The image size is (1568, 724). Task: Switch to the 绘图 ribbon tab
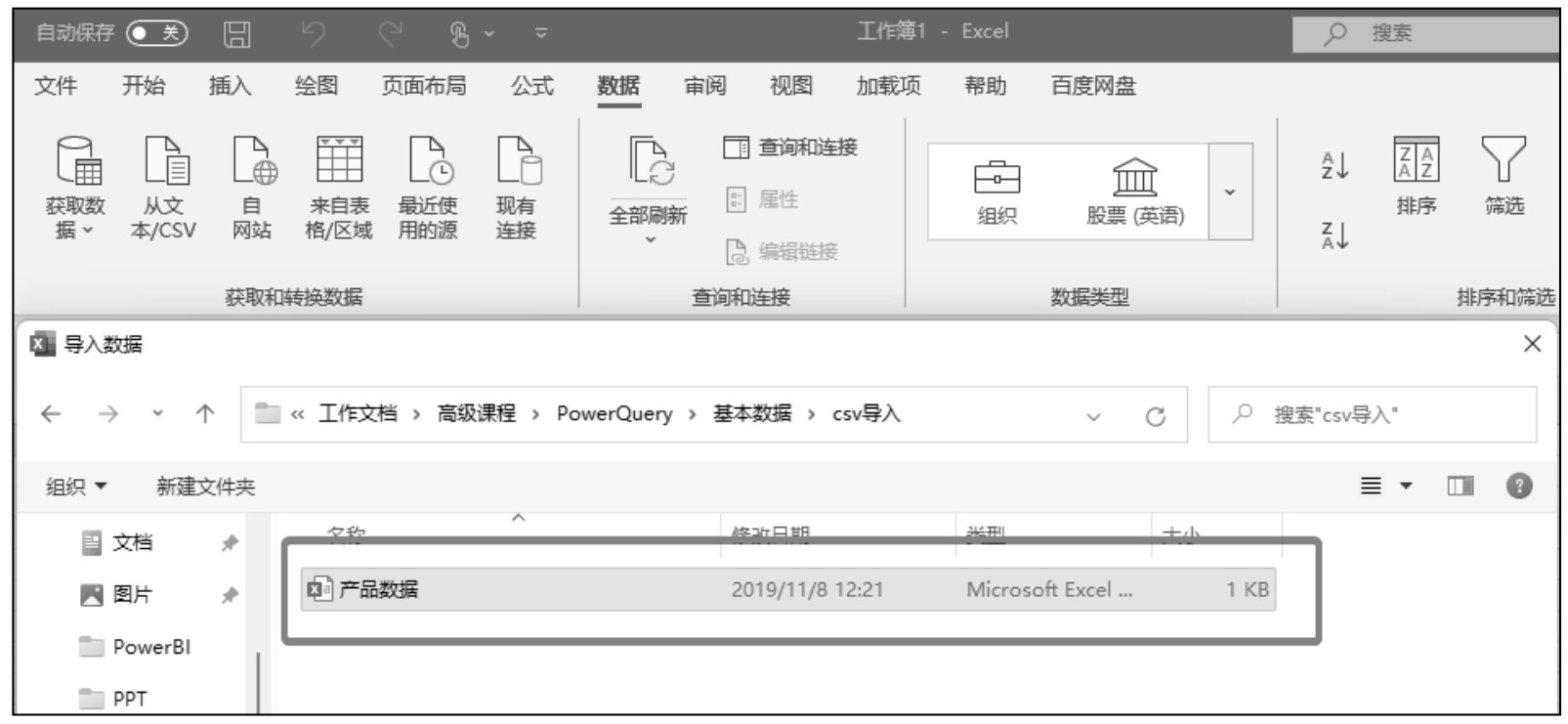(x=317, y=86)
